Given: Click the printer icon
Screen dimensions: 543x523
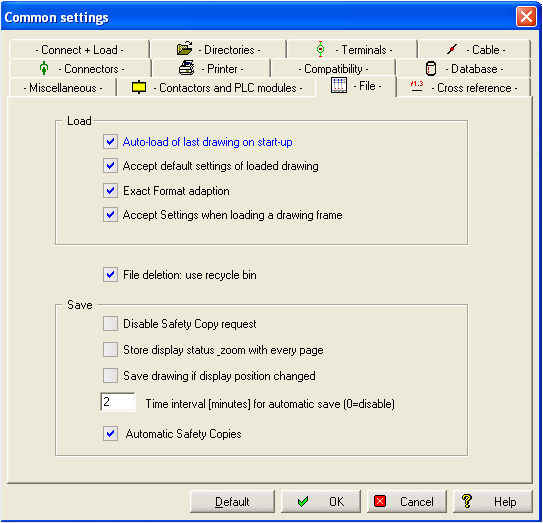Looking at the screenshot, I should click(x=187, y=68).
